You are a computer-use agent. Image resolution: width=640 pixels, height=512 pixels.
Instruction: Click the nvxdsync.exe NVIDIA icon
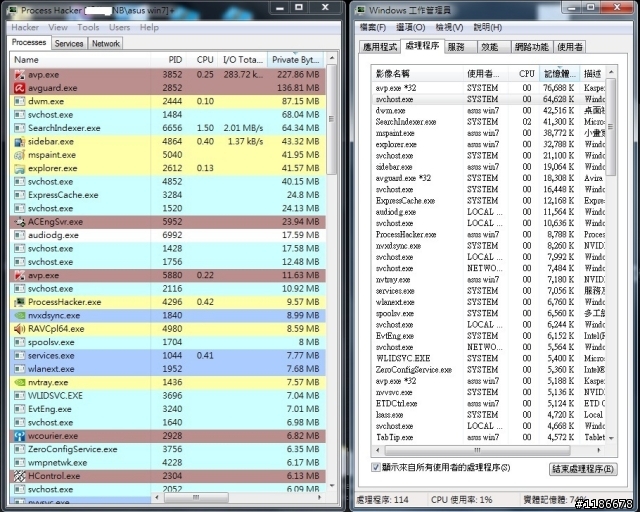[x=19, y=315]
